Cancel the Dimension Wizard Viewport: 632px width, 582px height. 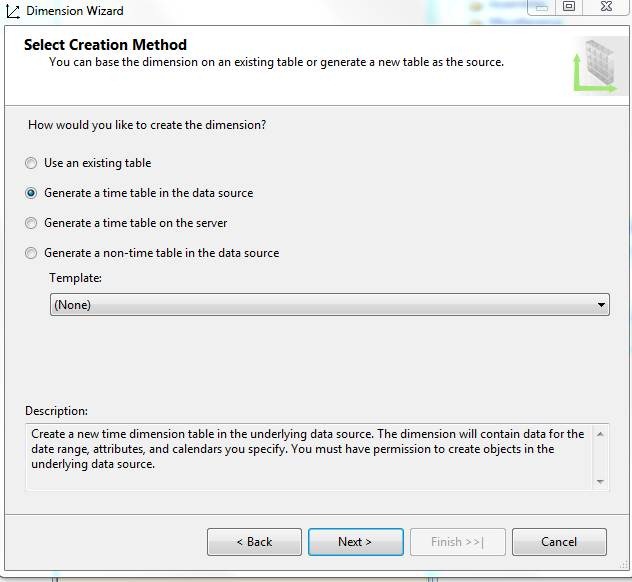click(559, 542)
